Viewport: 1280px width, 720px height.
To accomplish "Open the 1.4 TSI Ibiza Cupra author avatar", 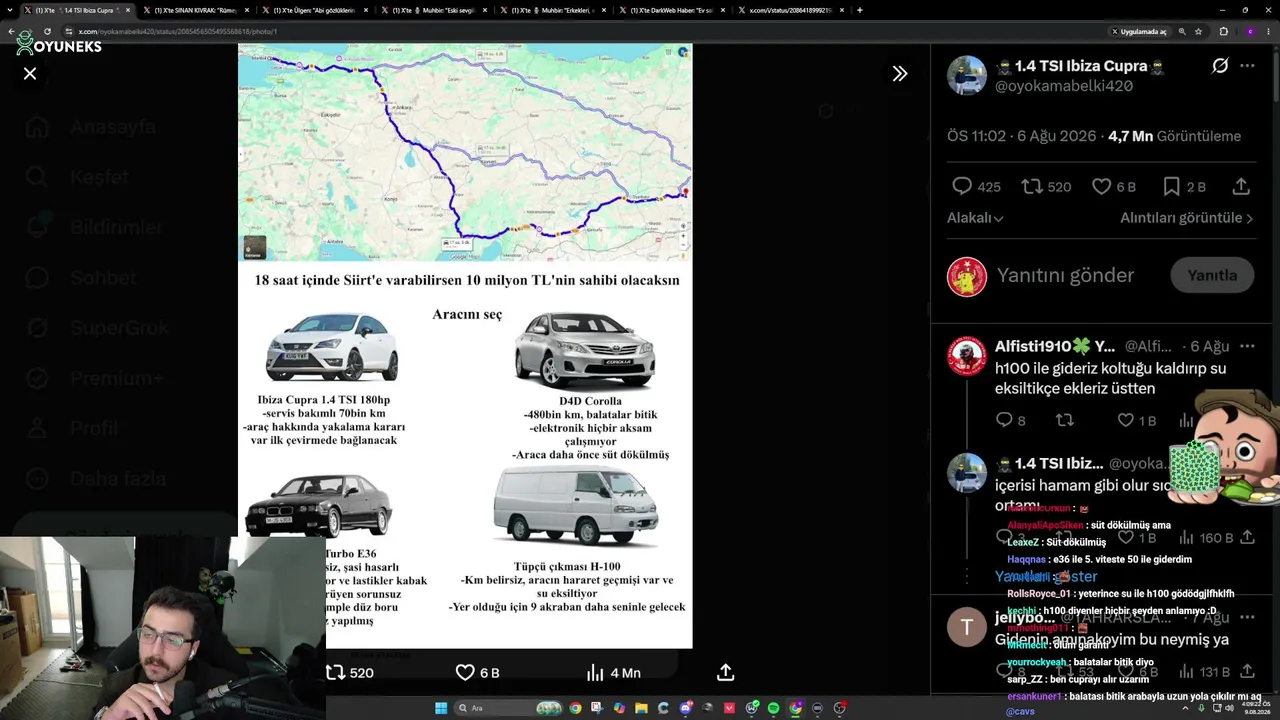I will click(x=967, y=76).
